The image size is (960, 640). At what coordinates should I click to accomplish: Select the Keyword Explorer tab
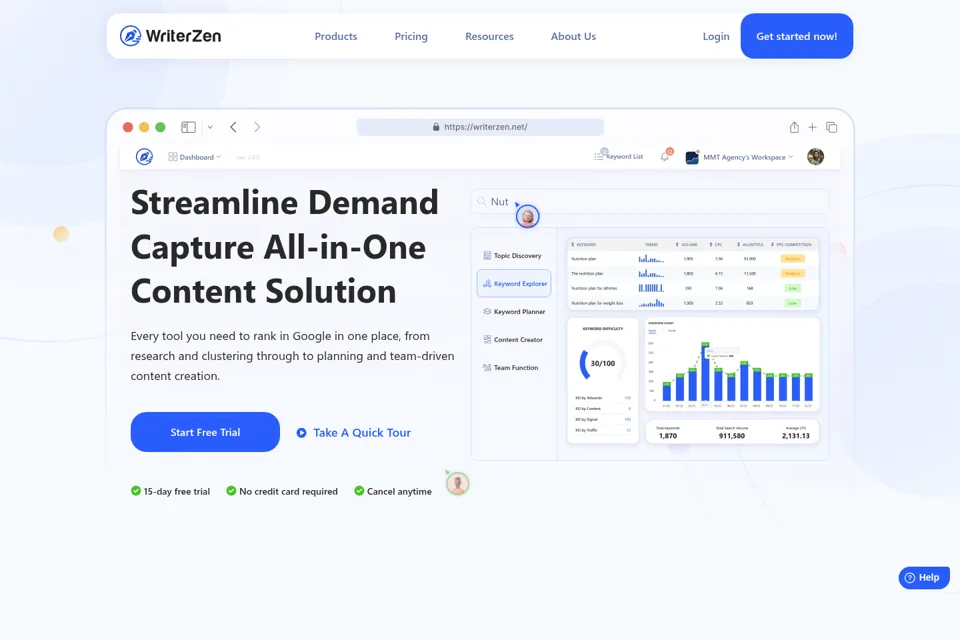tap(514, 284)
